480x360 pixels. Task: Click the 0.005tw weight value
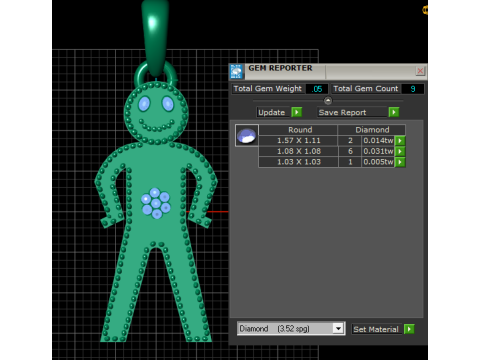tap(378, 162)
